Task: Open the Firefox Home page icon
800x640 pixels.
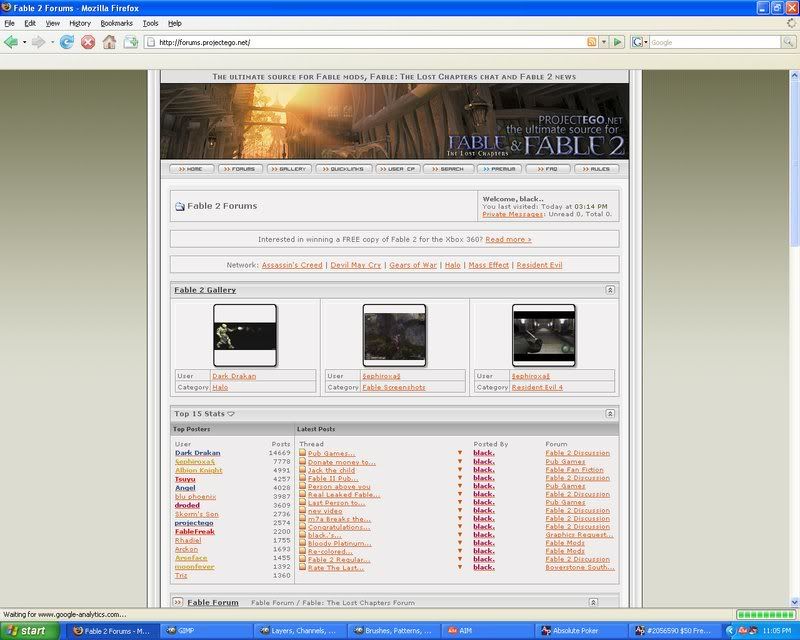Action: (x=109, y=42)
